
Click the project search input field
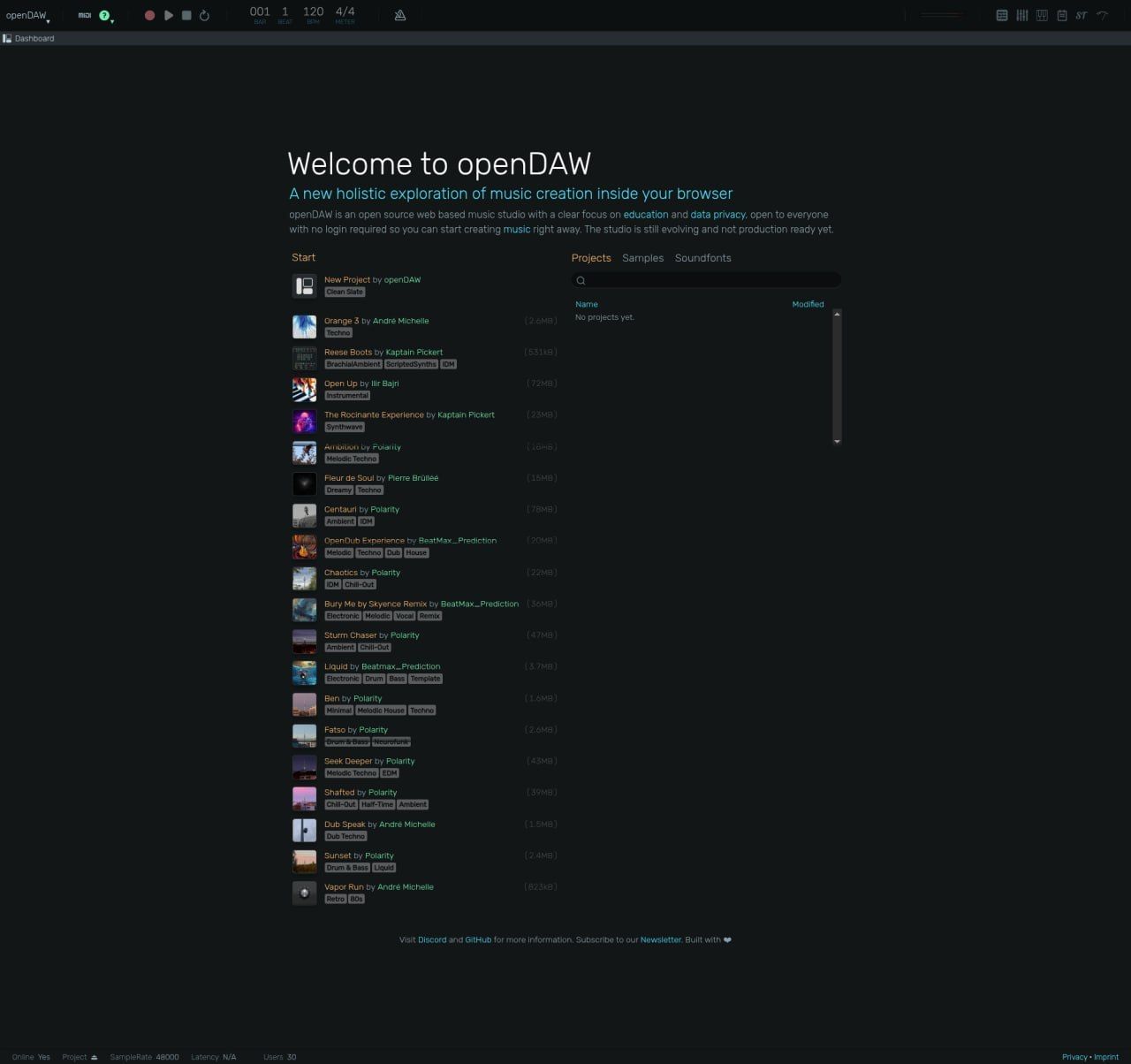pos(706,280)
